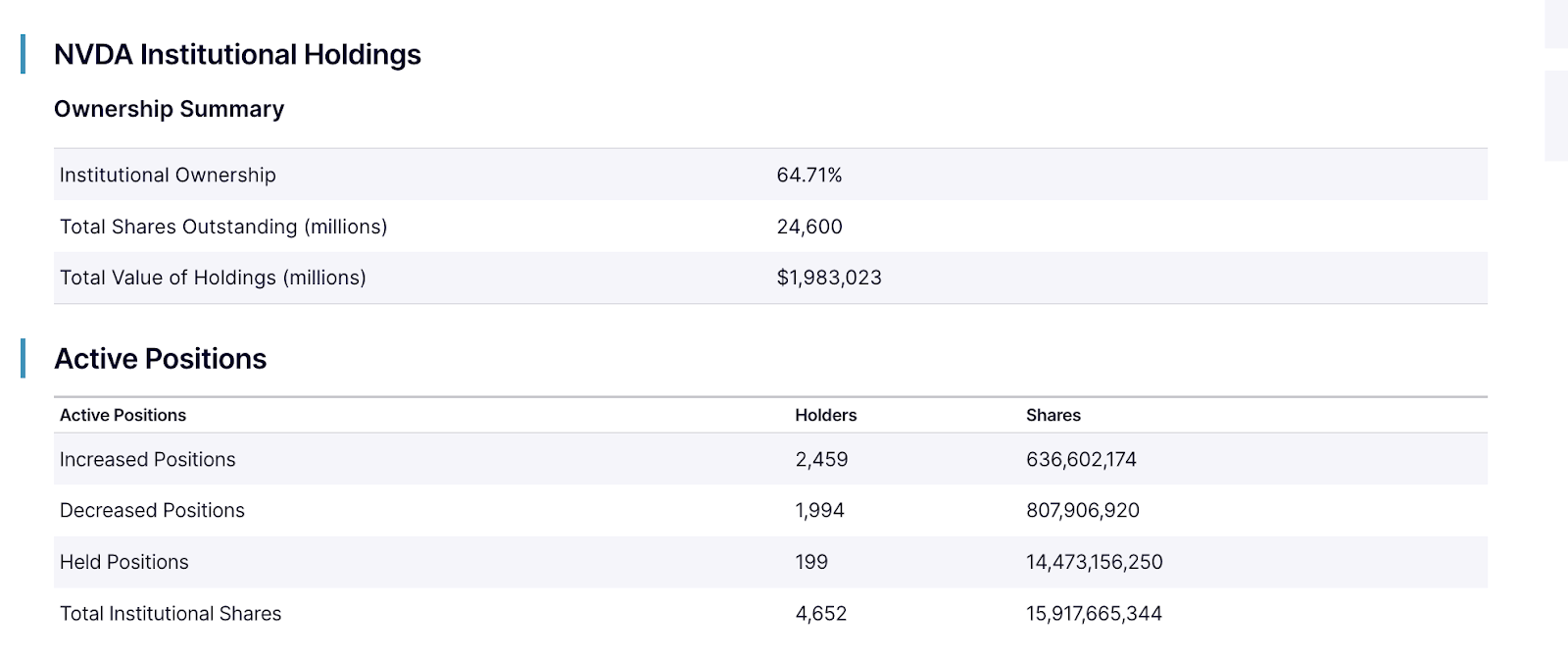Viewport: 1568px width, 661px height.
Task: Click the Ownership Summary subheading
Action: (169, 109)
